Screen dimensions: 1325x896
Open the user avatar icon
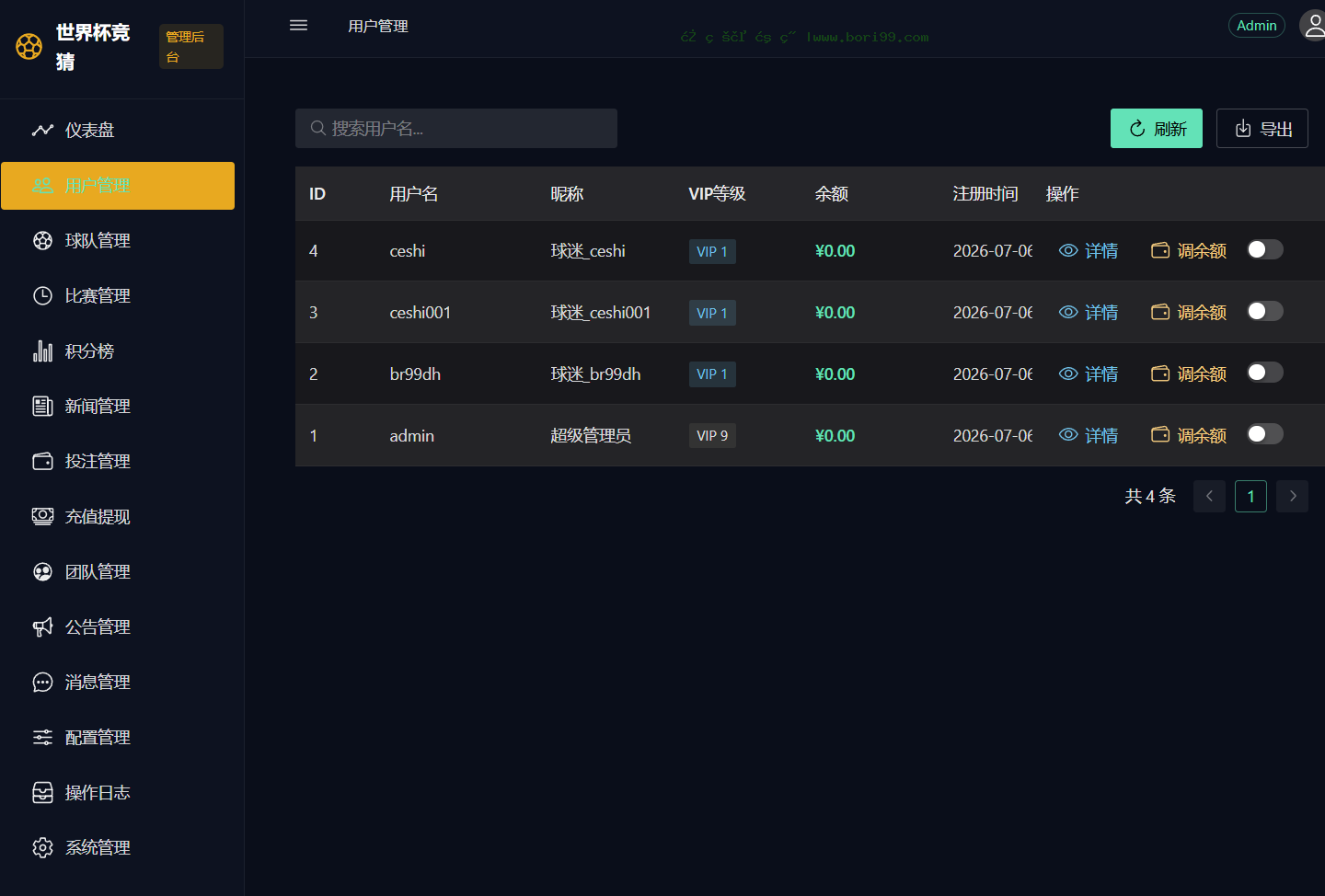[1313, 26]
